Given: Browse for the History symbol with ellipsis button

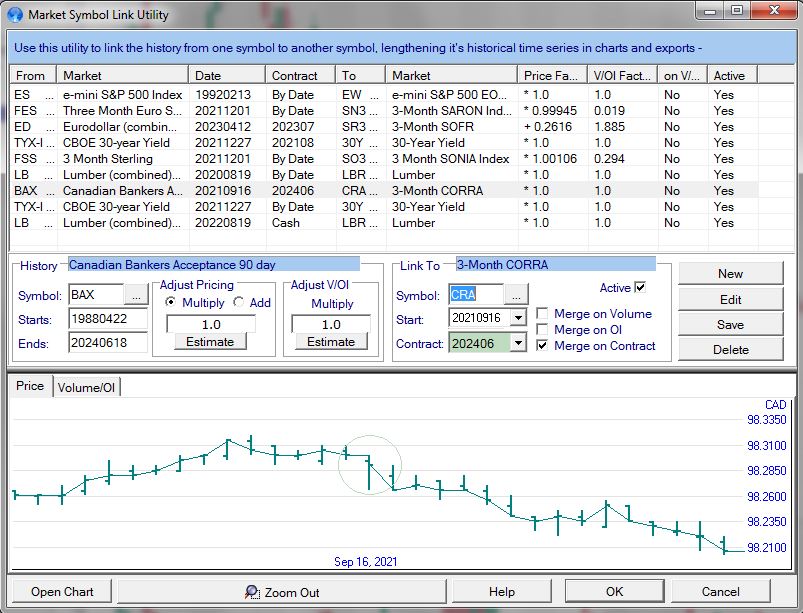Looking at the screenshot, I should coord(136,295).
